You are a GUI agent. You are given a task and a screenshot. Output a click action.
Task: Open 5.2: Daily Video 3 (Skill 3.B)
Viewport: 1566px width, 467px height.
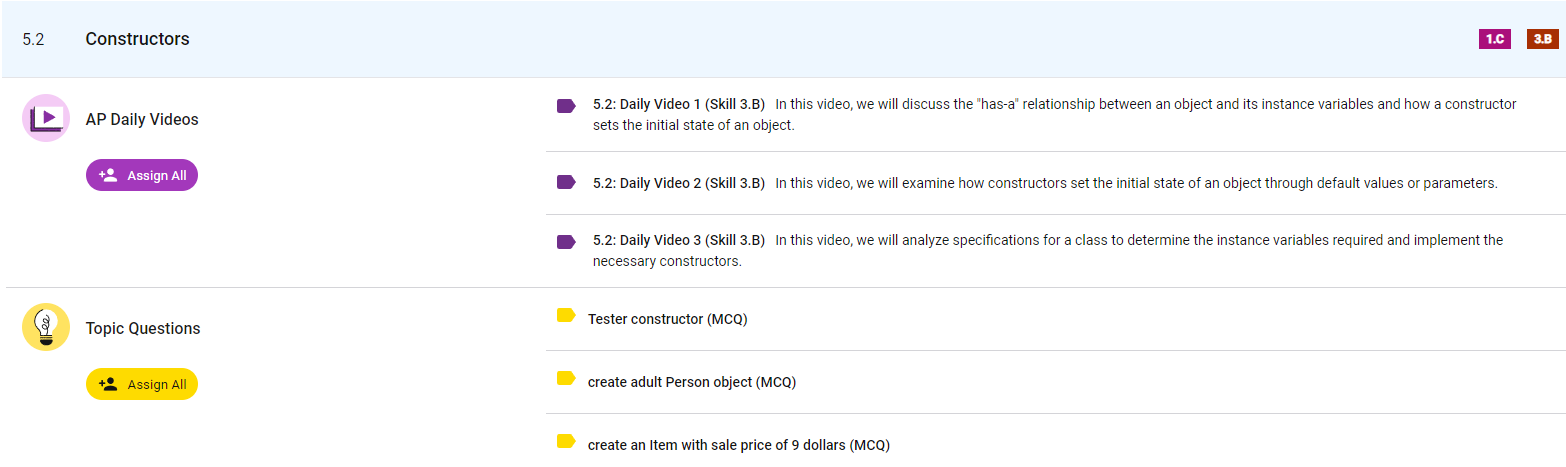point(679,240)
